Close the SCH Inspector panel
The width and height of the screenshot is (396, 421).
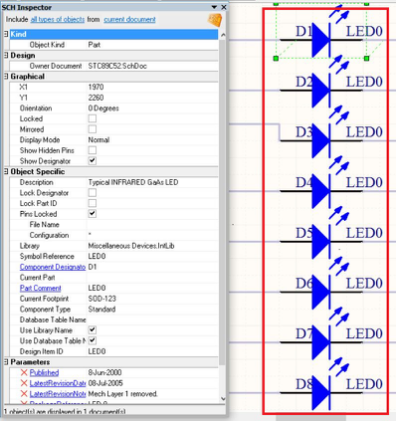point(224,7)
